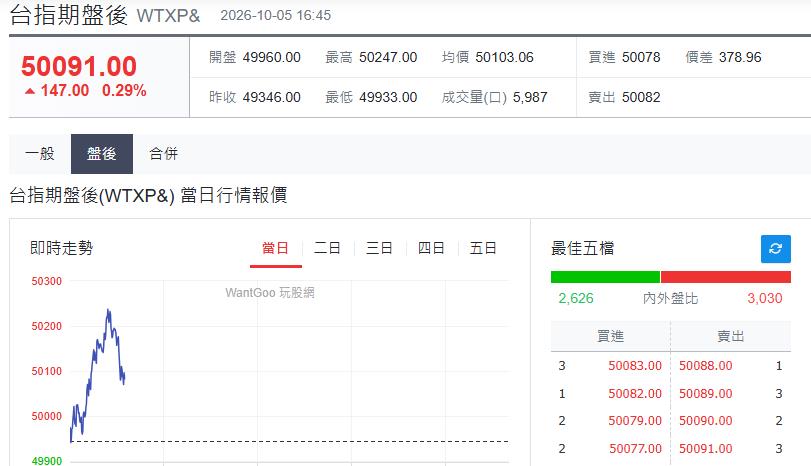Click the bid price 50082.00

point(635,394)
